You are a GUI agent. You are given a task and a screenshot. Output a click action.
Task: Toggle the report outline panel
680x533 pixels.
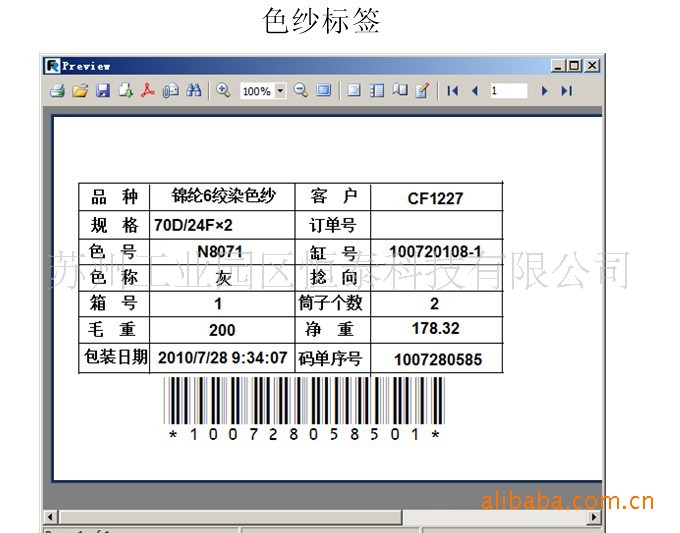coord(353,91)
